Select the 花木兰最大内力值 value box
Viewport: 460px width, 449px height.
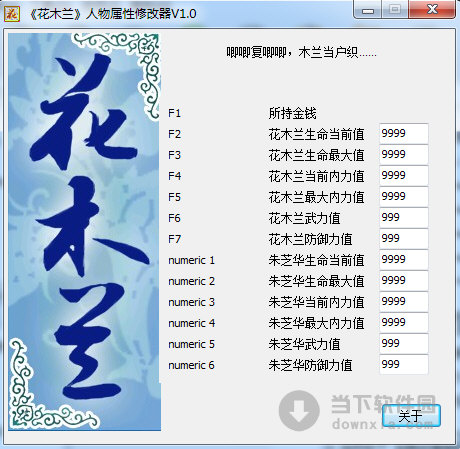point(404,197)
